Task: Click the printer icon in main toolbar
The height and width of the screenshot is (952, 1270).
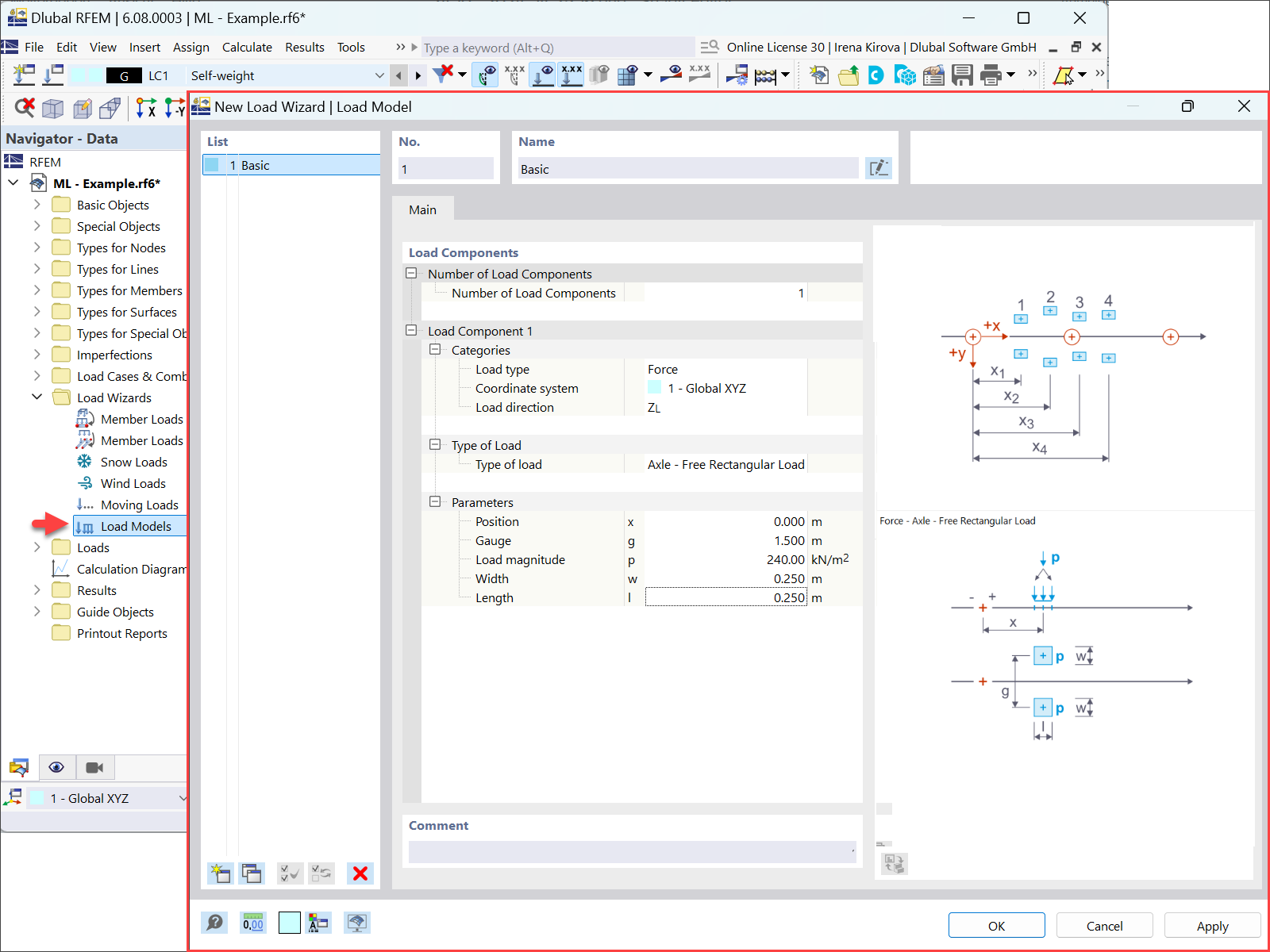Action: pyautogui.click(x=991, y=75)
